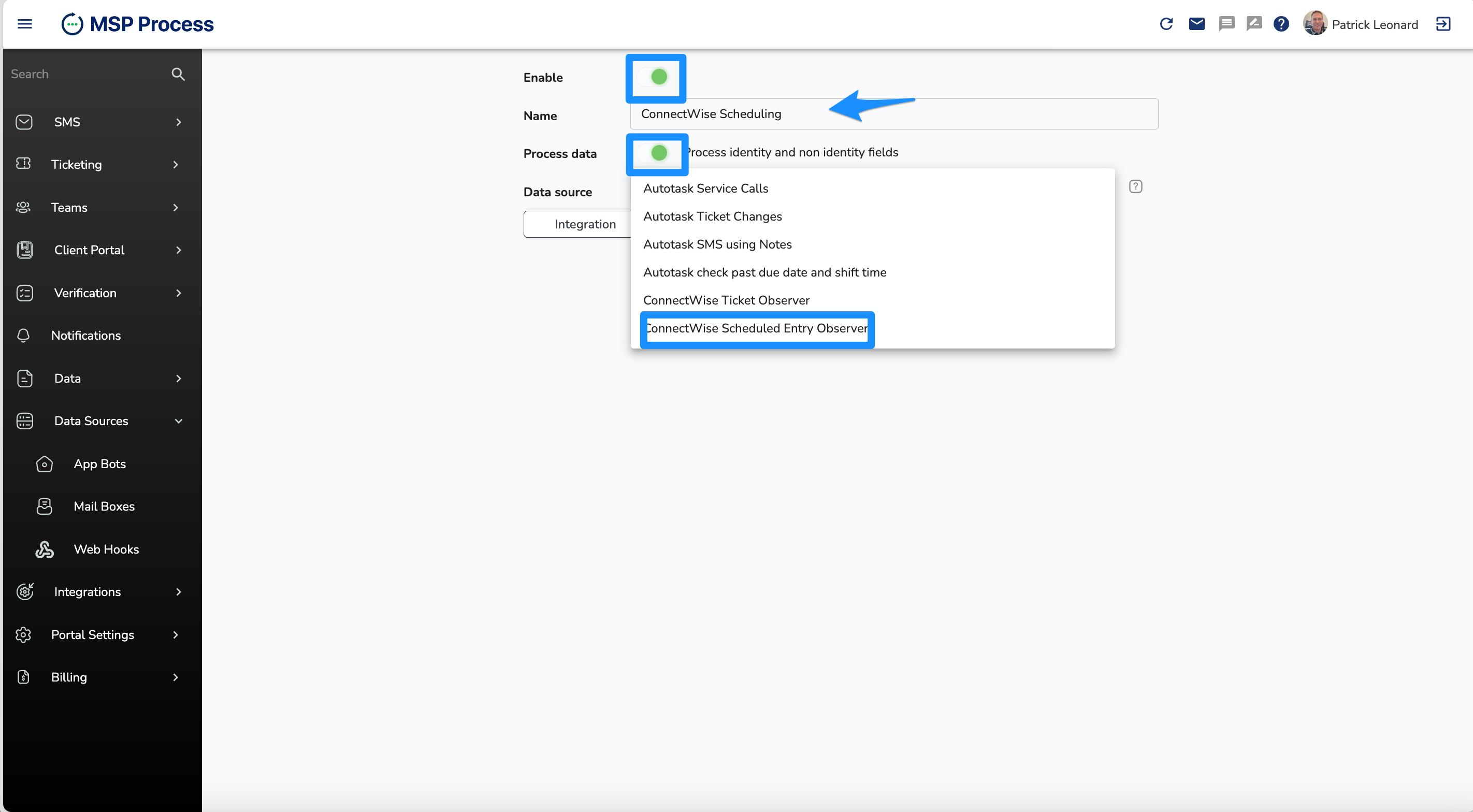Expand the Data menu chevron
Viewport: 1473px width, 812px height.
pos(178,379)
